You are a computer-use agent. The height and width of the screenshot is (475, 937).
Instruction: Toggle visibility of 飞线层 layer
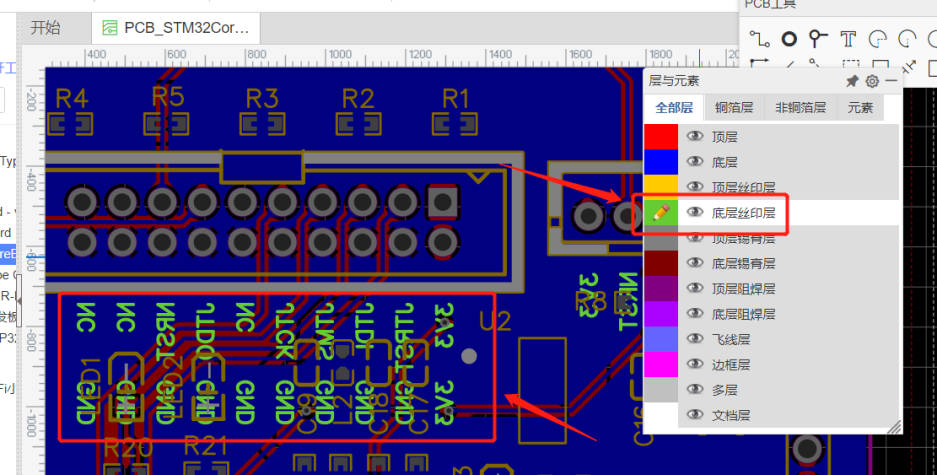(695, 339)
